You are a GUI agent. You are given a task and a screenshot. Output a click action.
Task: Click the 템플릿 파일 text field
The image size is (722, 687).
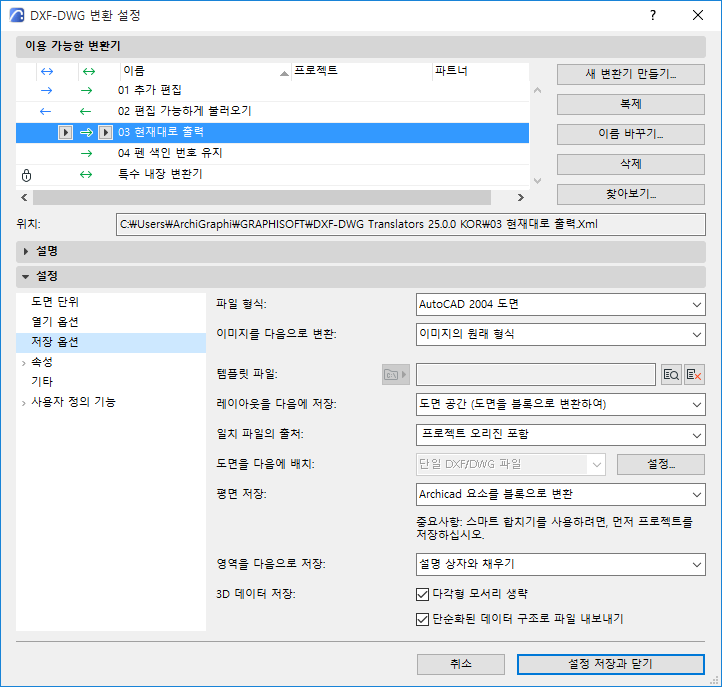[x=536, y=375]
